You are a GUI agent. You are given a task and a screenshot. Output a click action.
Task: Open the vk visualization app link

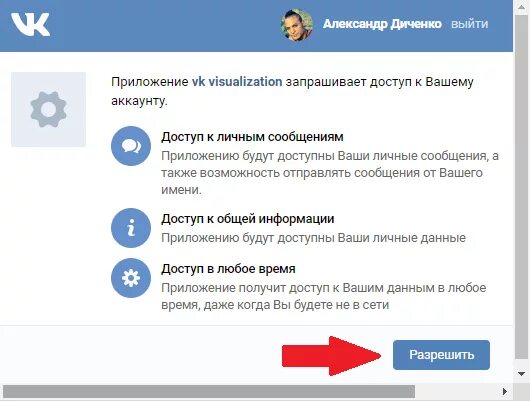(x=237, y=82)
